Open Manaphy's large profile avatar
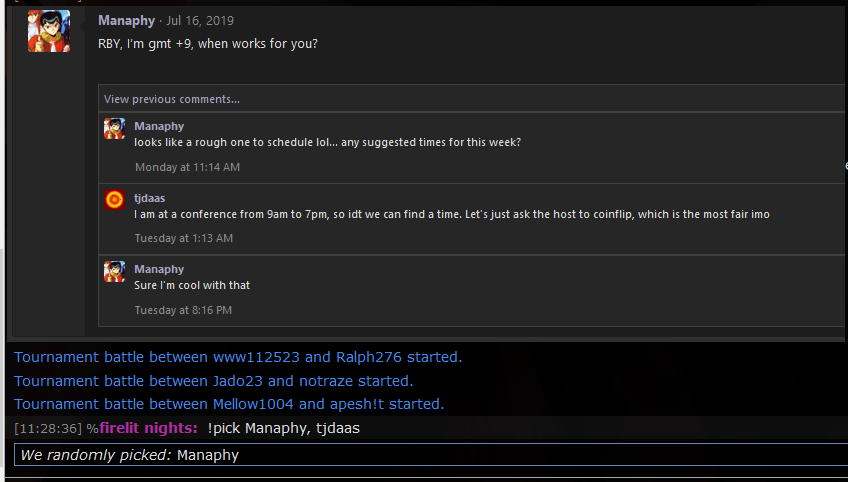 (49, 31)
